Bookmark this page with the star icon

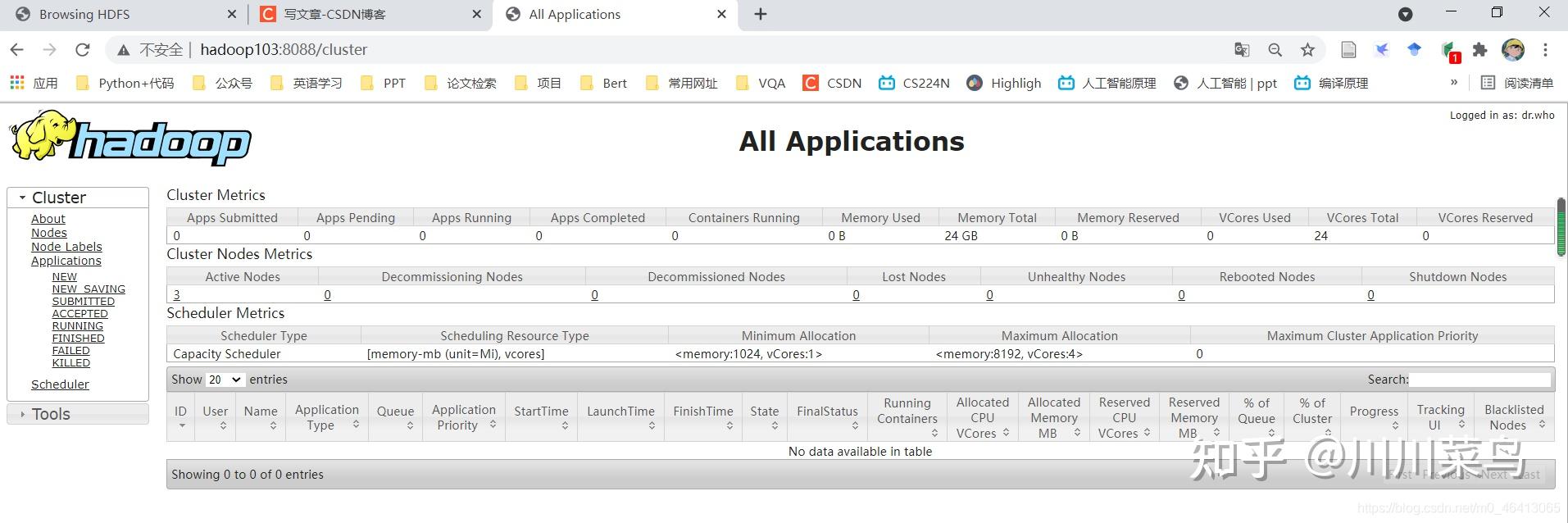(1307, 50)
